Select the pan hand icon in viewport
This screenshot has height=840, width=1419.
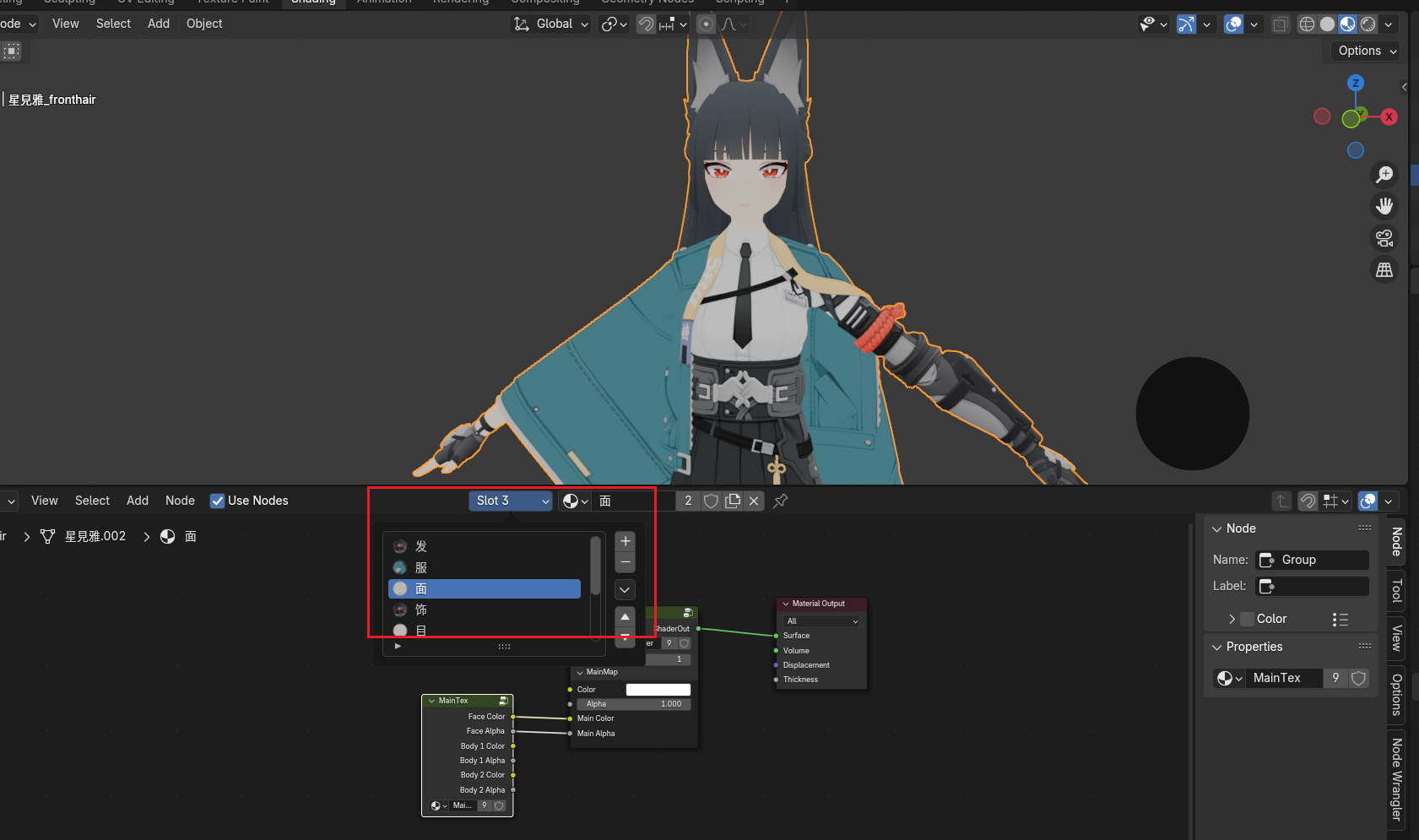click(x=1384, y=206)
